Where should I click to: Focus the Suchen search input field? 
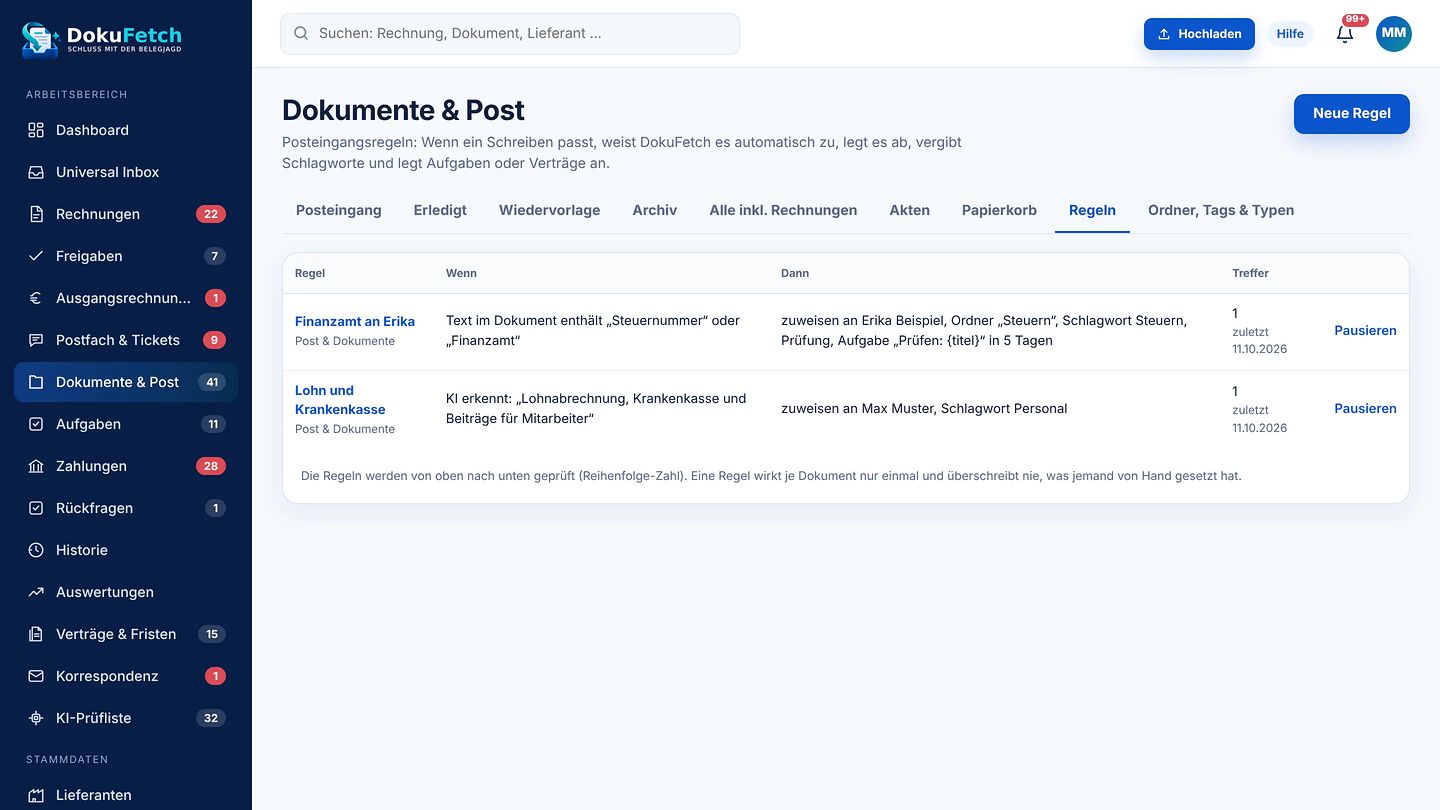click(x=510, y=34)
